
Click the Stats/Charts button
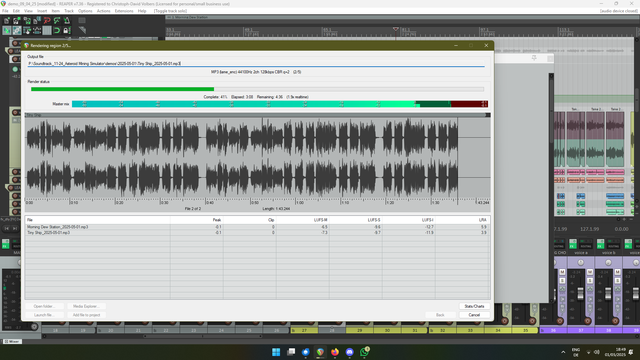(474, 306)
